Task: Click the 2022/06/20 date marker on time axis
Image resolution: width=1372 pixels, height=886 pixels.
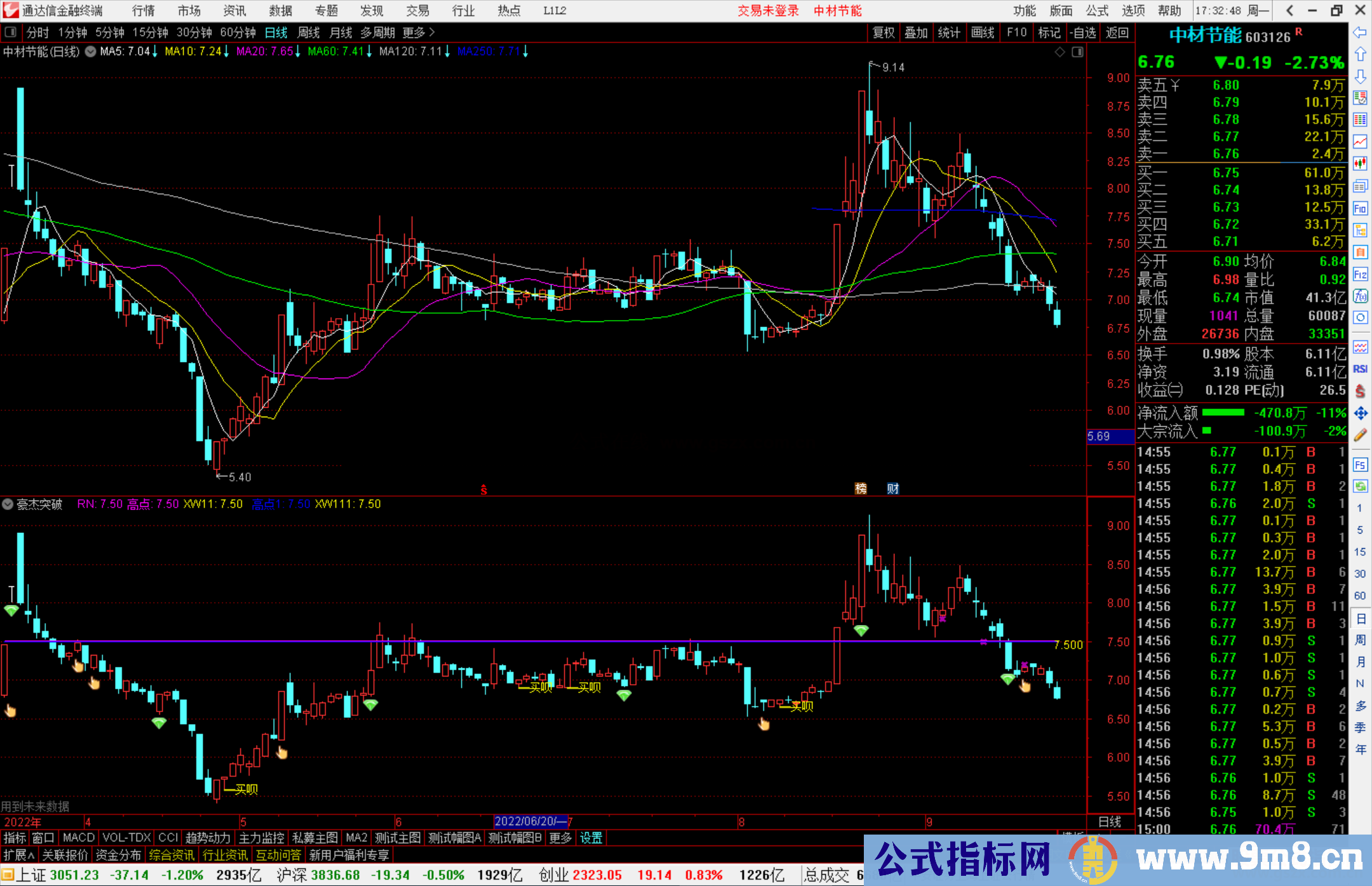Action: coord(530,822)
